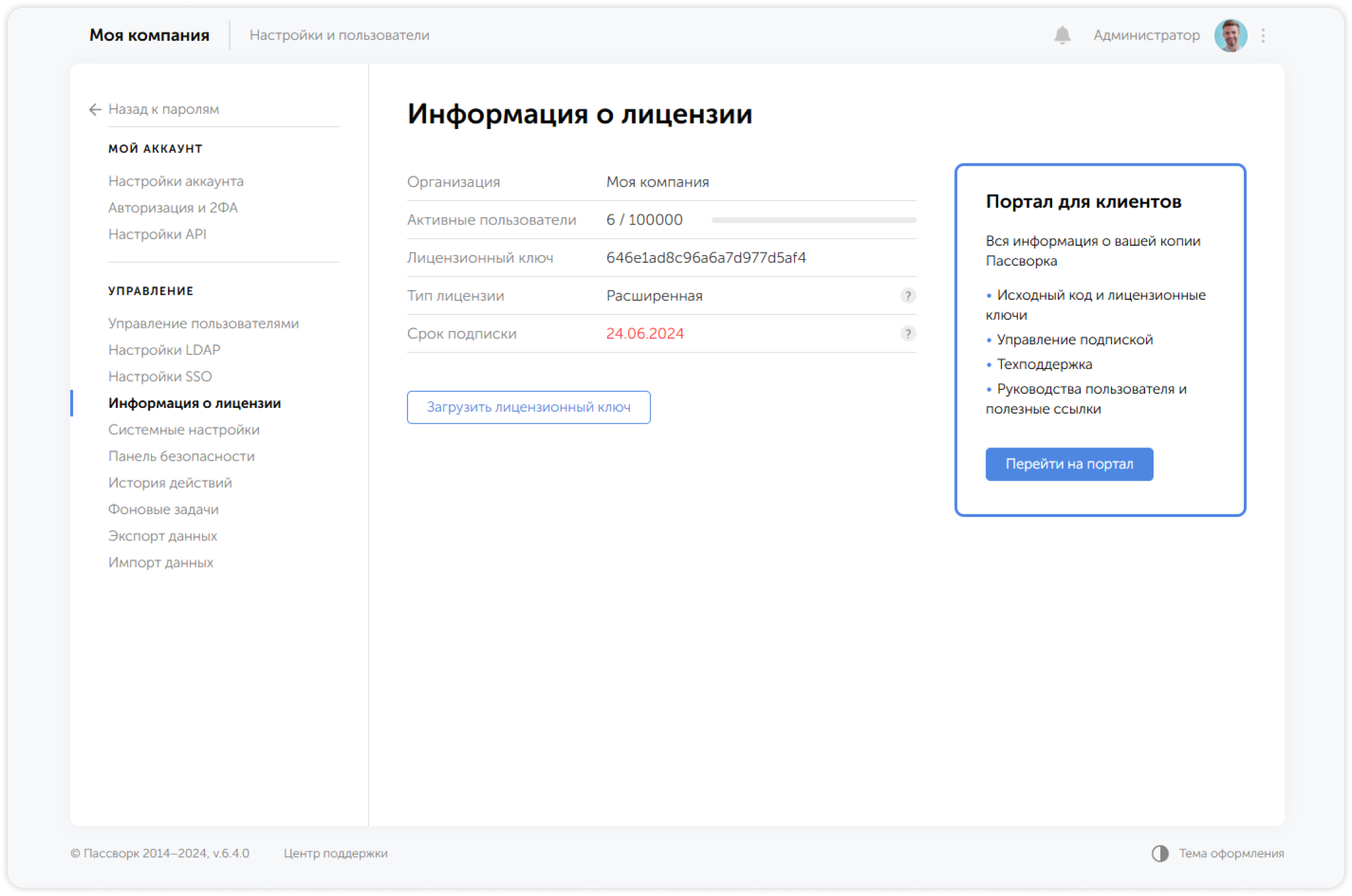Screen dimensions: 1352x896
Task: Switch to Настройки и пользователи section
Action: (340, 35)
